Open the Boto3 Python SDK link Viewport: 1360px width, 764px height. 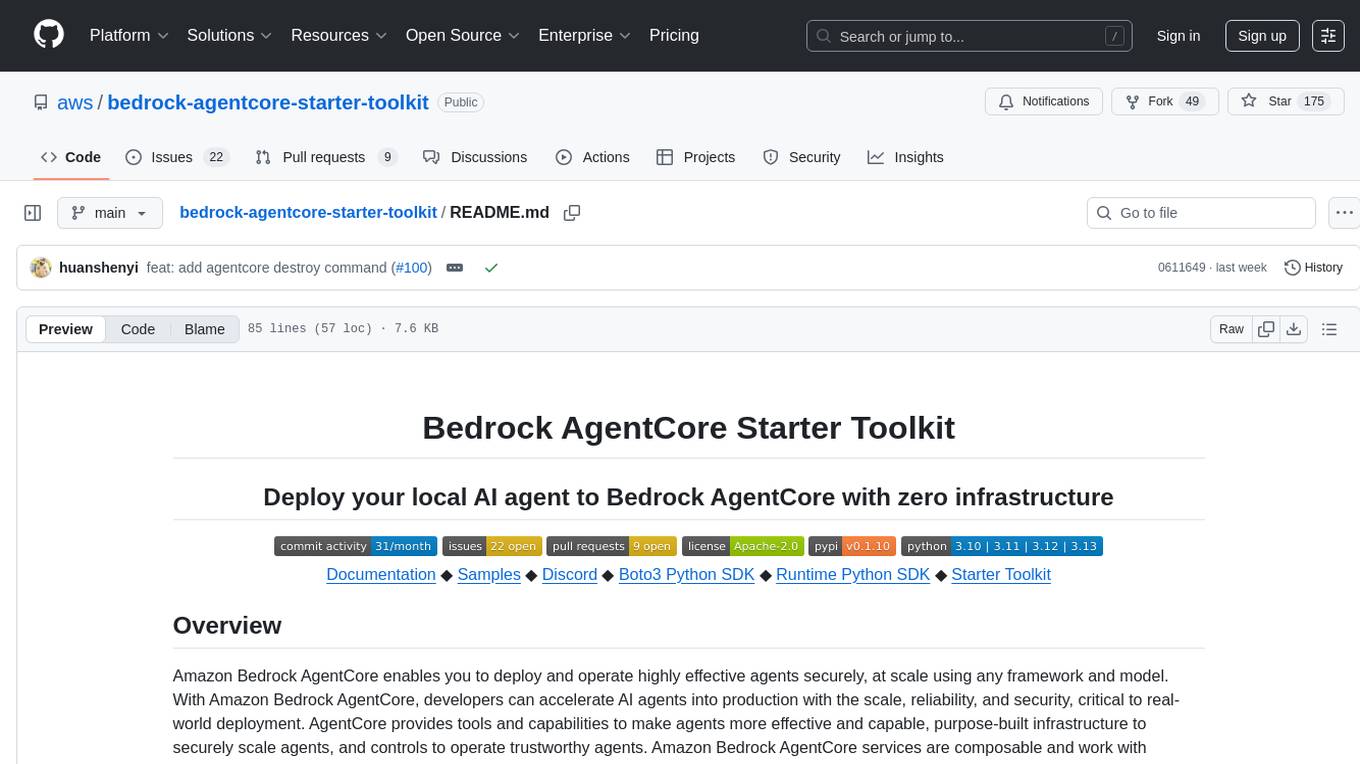click(x=687, y=575)
